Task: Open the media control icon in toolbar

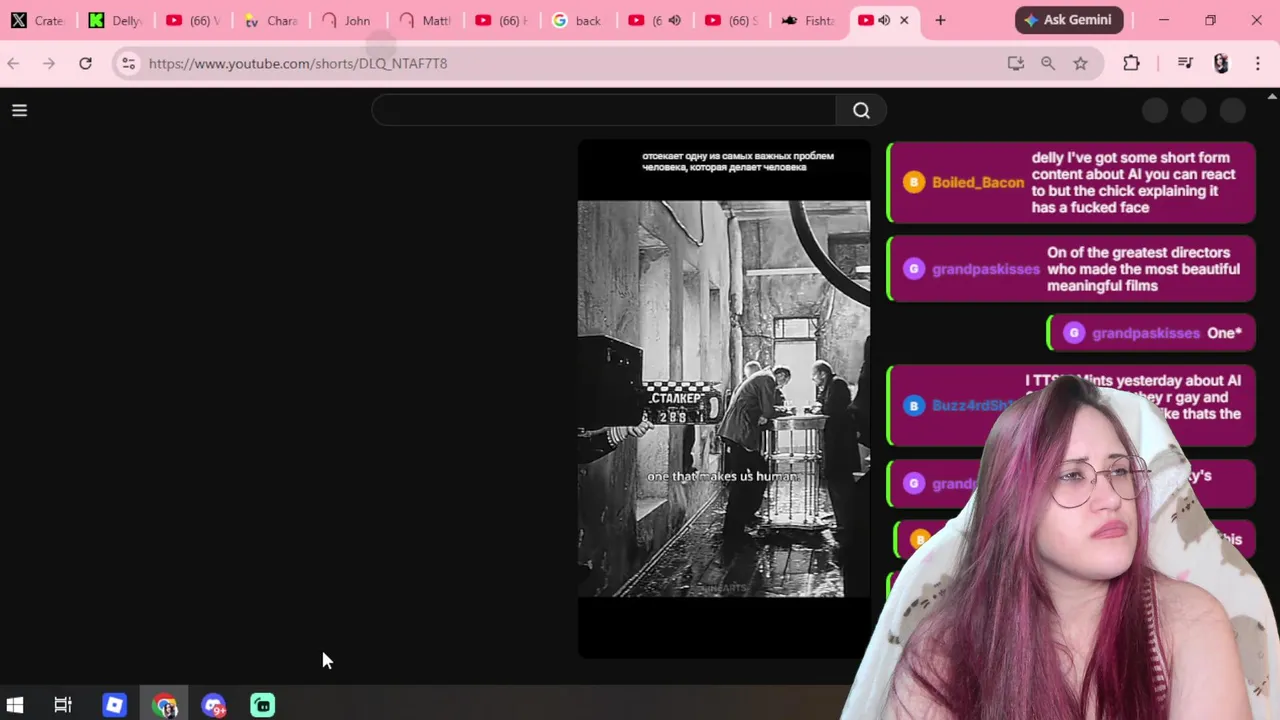Action: click(1185, 63)
